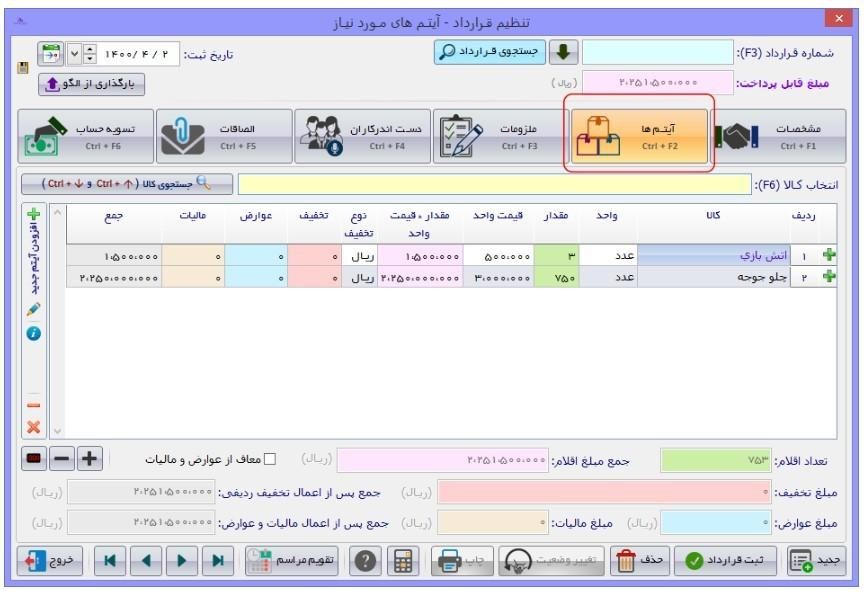Click the small floppy-disk save icon
The image size is (866, 596).
(23, 68)
